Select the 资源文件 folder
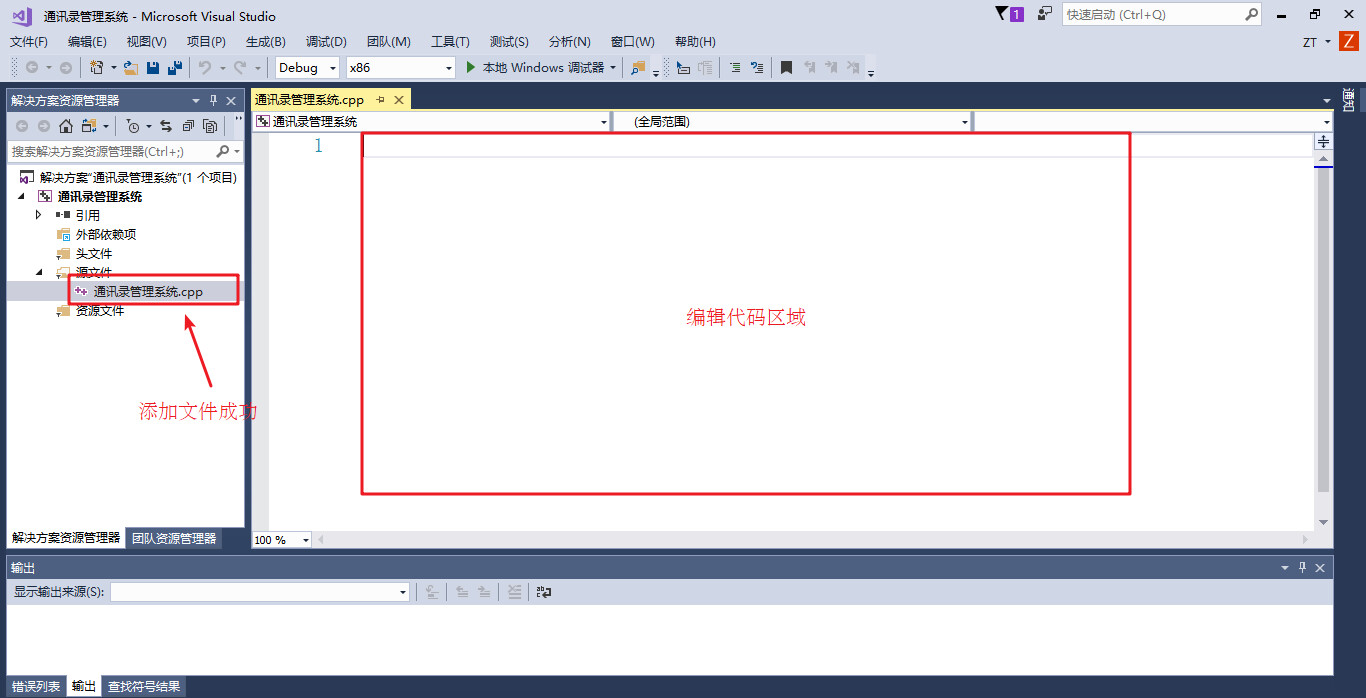This screenshot has width=1366, height=698. click(100, 310)
